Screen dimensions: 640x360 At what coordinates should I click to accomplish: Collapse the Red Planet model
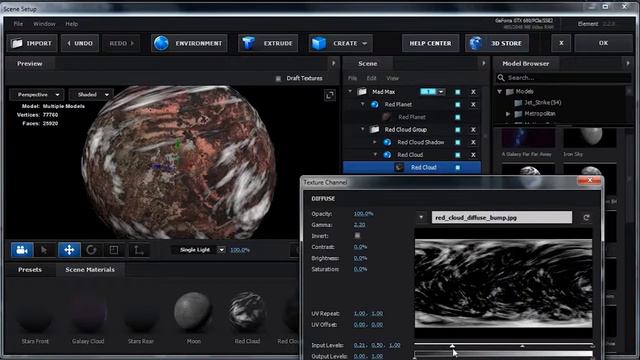[362, 104]
